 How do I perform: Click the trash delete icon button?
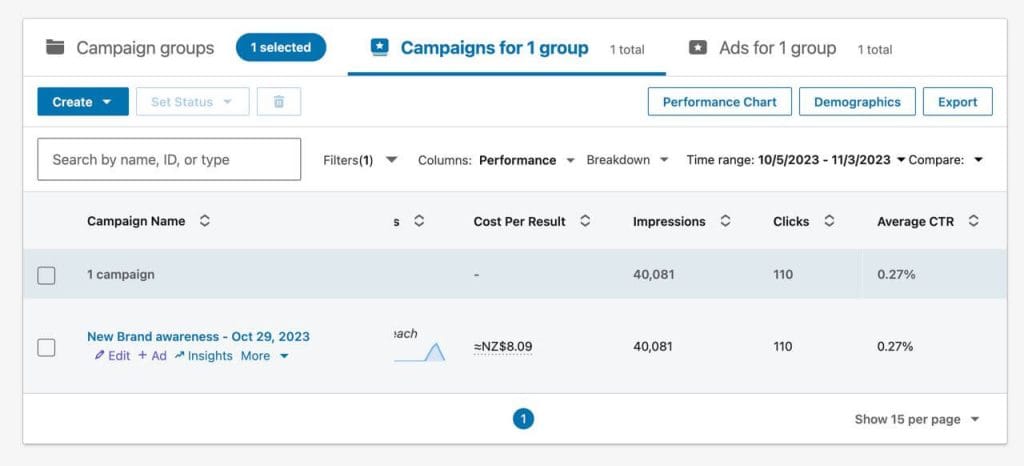pos(279,102)
